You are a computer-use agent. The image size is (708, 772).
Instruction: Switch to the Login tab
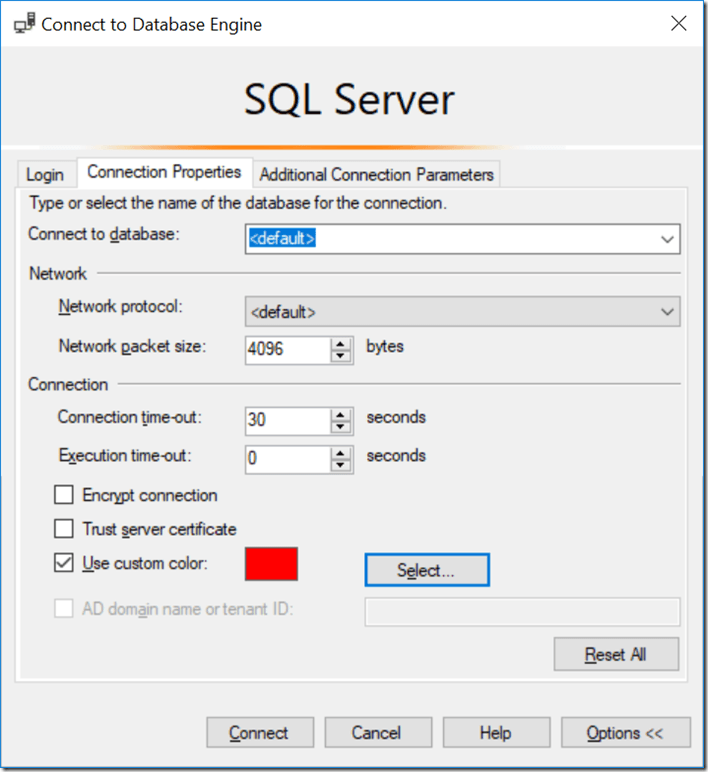[45, 174]
